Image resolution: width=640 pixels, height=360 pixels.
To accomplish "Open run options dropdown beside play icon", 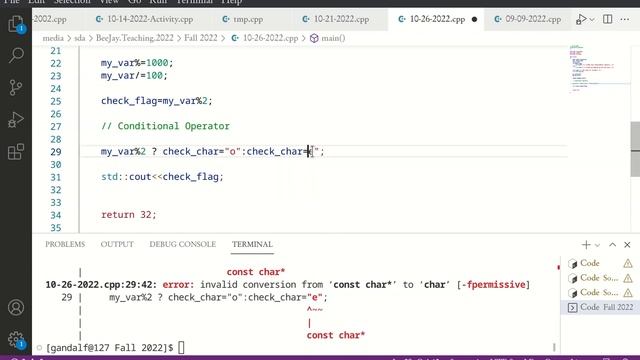I will [x=592, y=19].
